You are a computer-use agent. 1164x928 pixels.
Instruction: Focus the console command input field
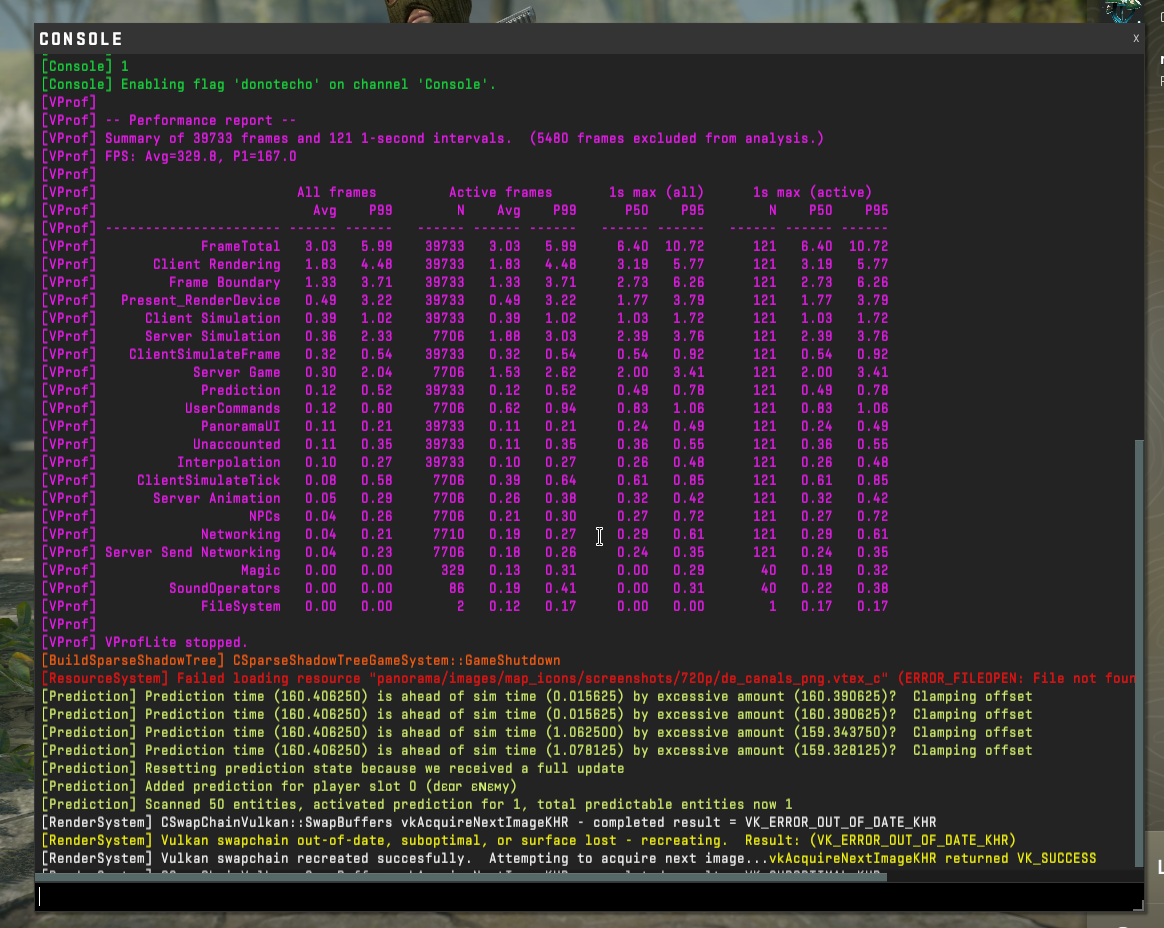[589, 896]
